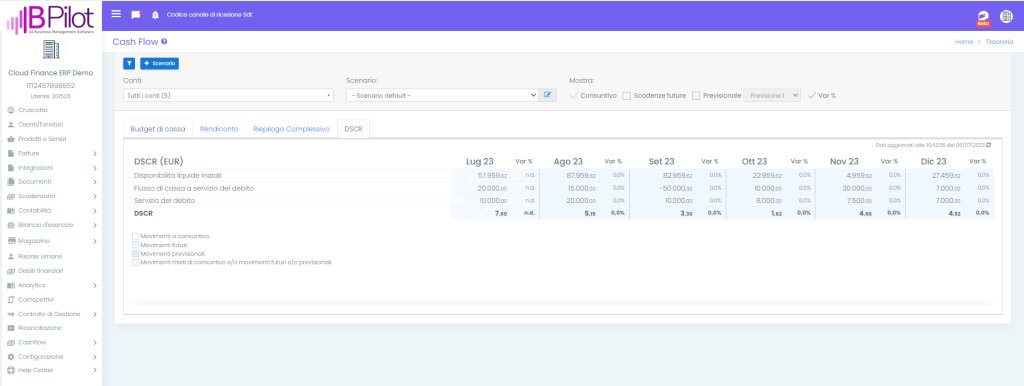This screenshot has width=1024, height=386.
Task: Click the Cash Flow help question icon
Action: click(164, 41)
